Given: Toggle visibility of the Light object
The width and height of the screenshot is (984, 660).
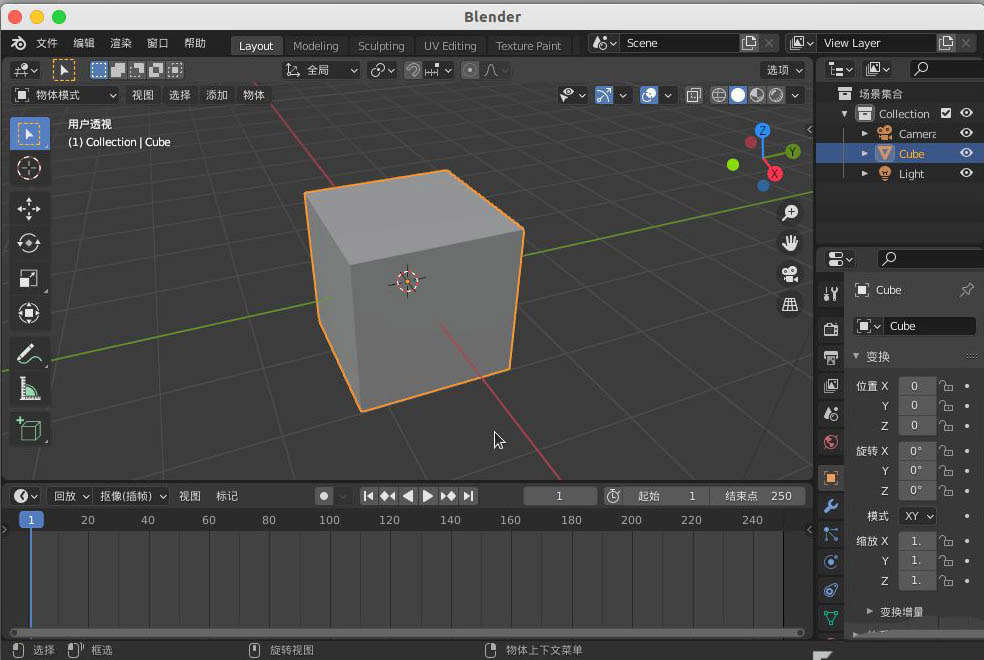Looking at the screenshot, I should click(966, 173).
